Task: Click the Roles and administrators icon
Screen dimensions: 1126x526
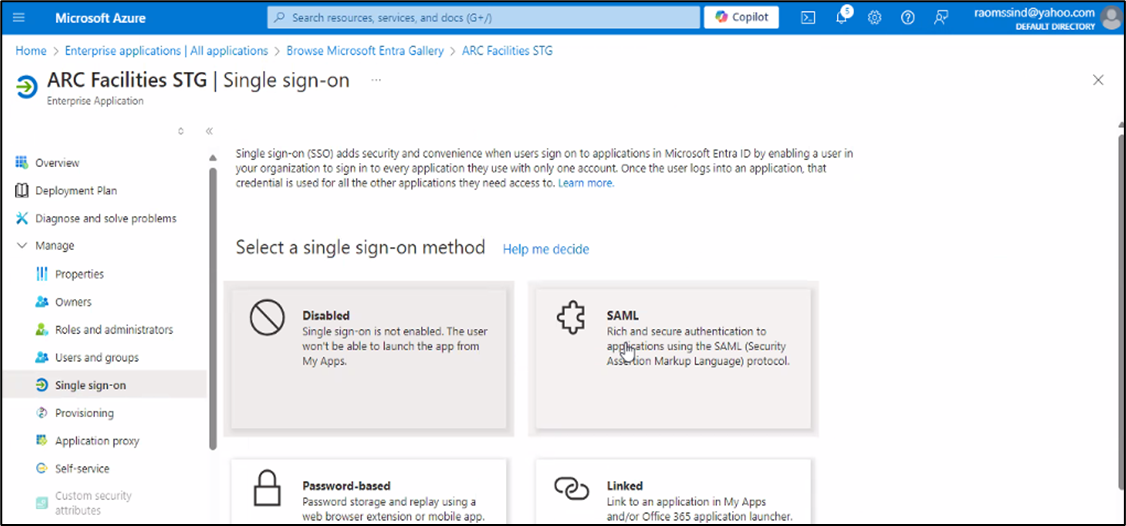Action: tap(42, 329)
